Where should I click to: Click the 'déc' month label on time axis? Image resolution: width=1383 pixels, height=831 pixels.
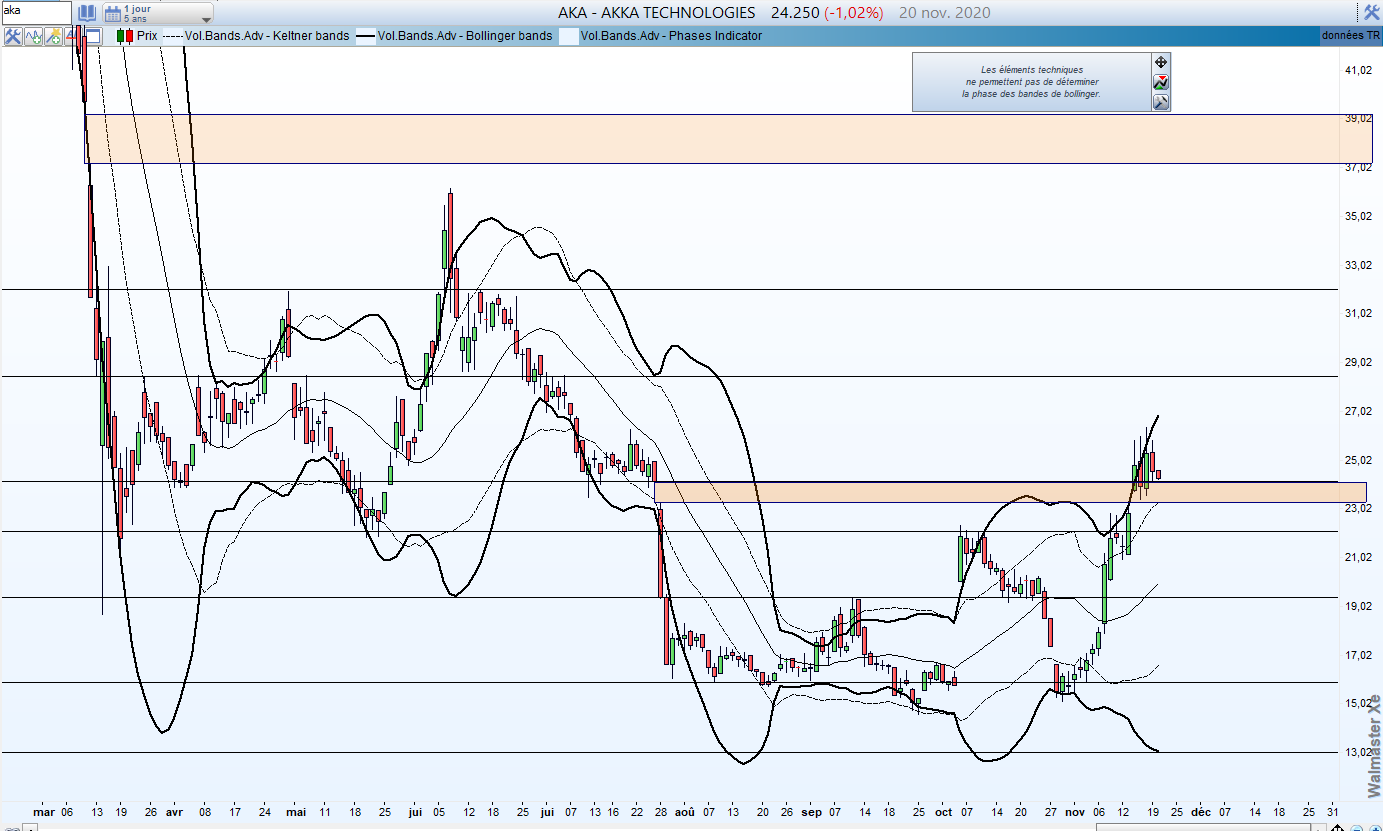pos(1200,813)
